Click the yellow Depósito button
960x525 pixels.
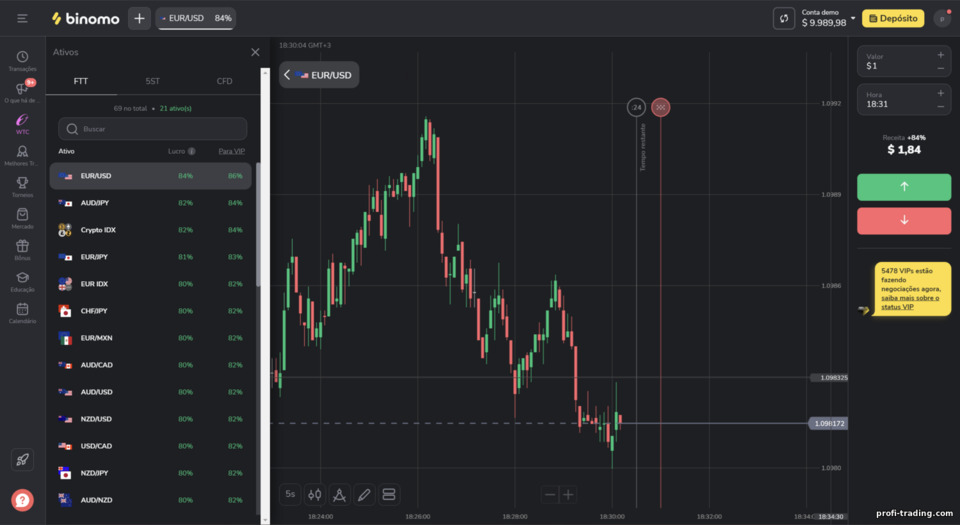coord(893,18)
